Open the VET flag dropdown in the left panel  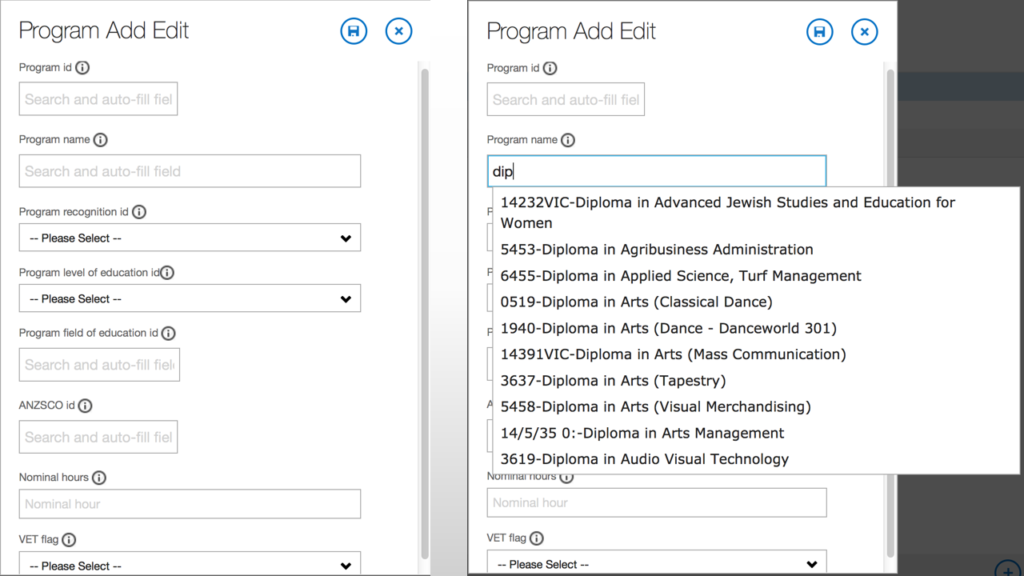pos(189,564)
